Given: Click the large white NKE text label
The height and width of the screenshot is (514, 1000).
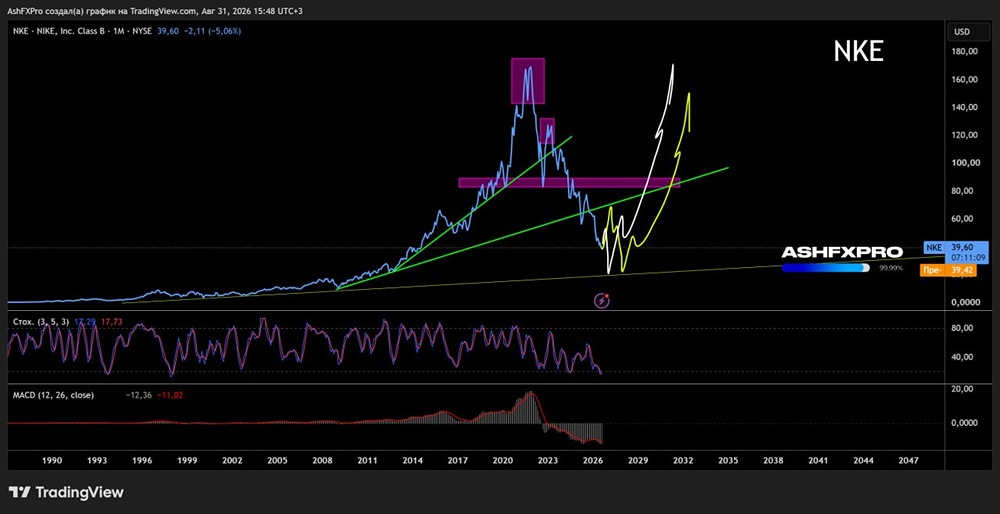Looking at the screenshot, I should click(858, 52).
